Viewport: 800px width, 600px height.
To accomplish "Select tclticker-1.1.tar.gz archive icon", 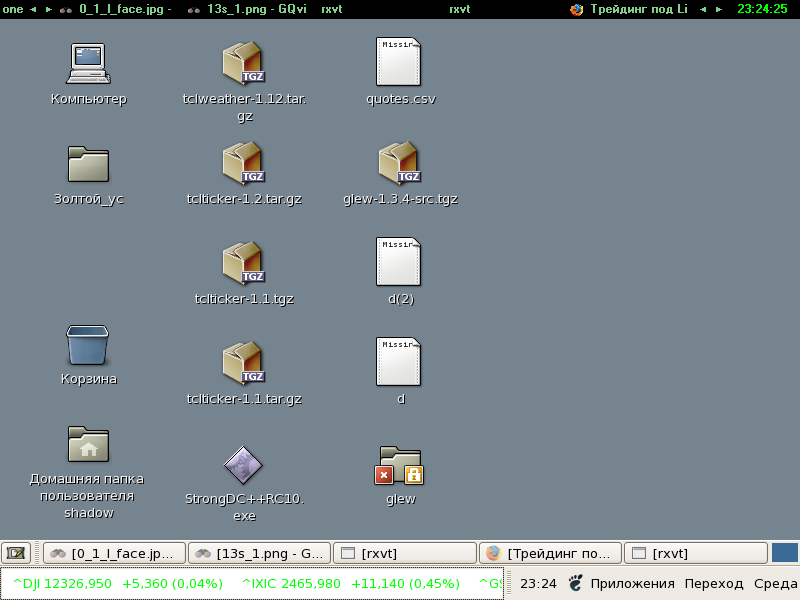I will click(x=244, y=363).
